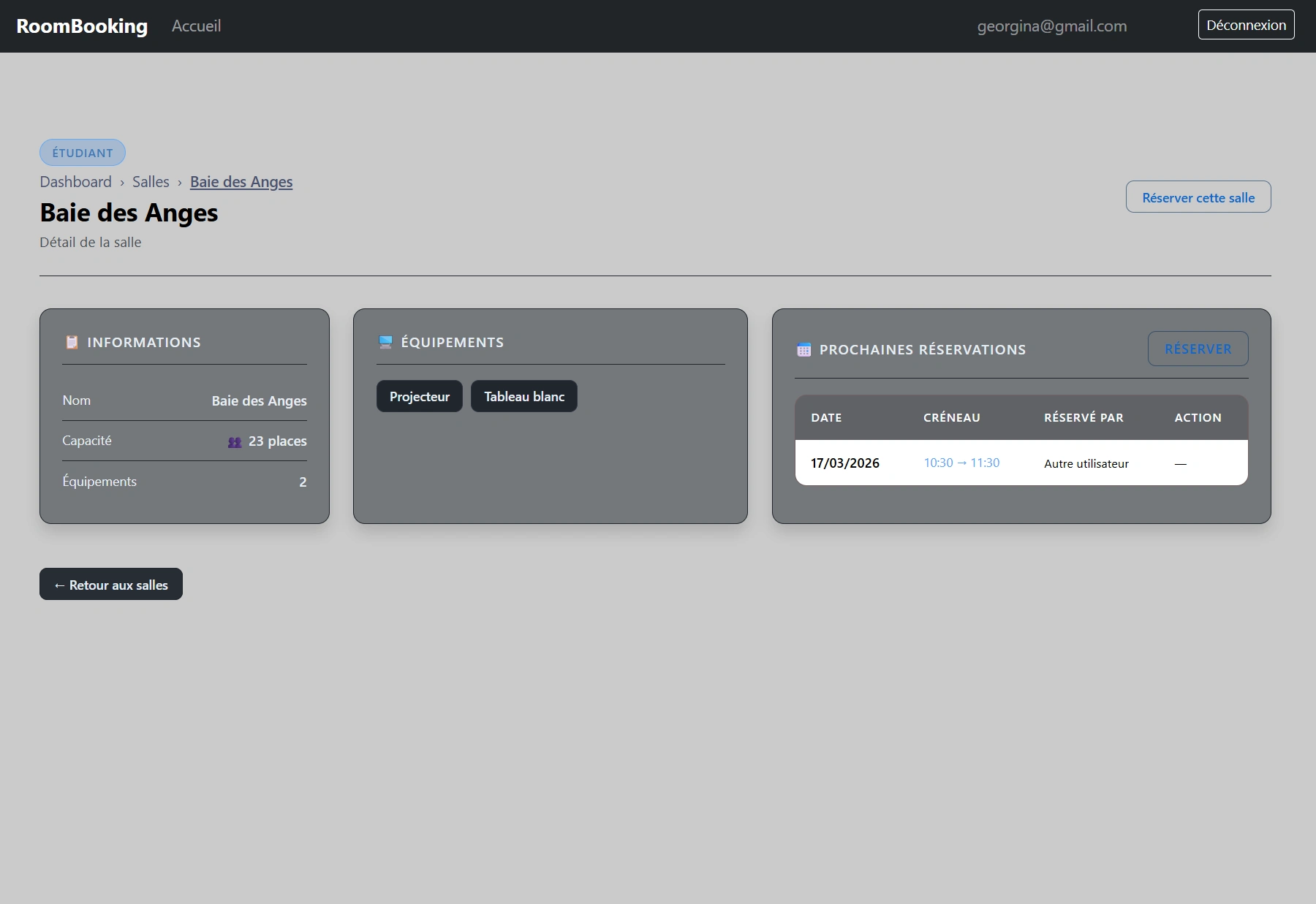Click the calendar icon beside Prochaines Réservations

tap(803, 349)
